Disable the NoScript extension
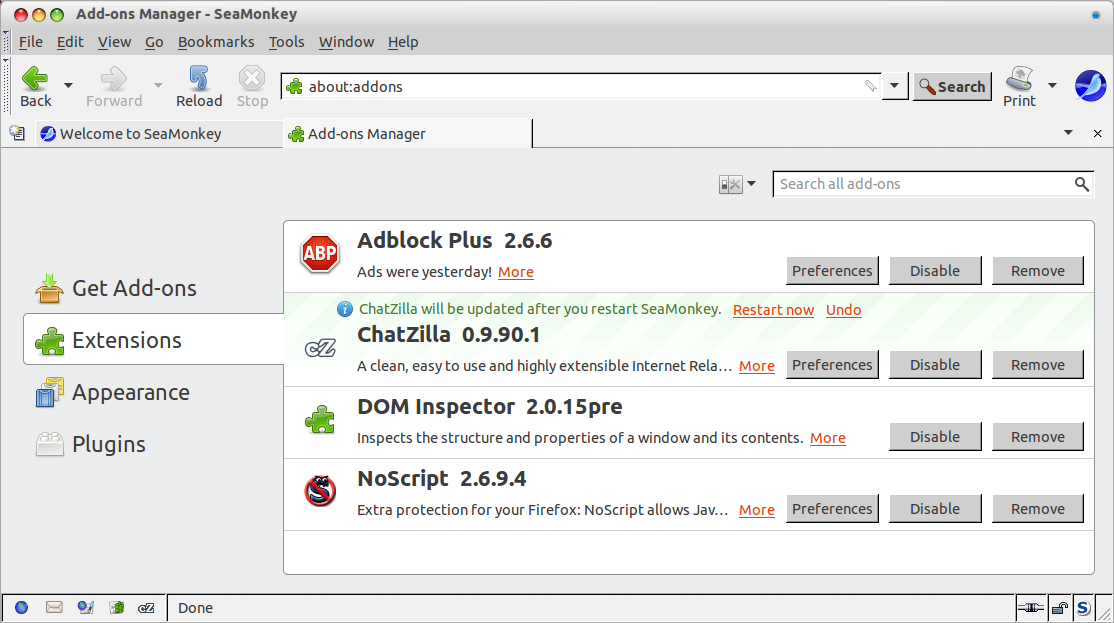The width and height of the screenshot is (1114, 623). [935, 509]
